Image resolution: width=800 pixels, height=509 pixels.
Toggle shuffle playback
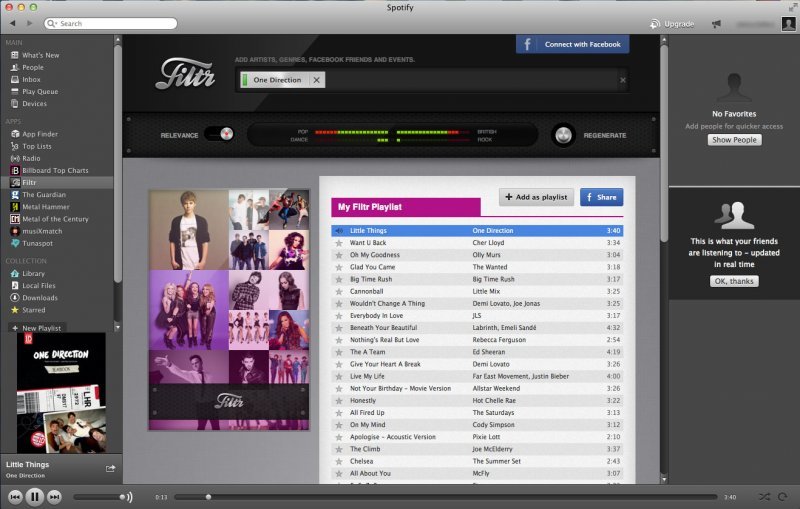tap(764, 496)
